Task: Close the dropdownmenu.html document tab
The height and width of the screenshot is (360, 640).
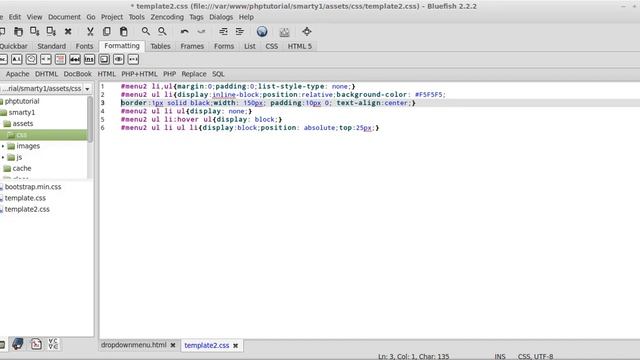Action: click(173, 345)
